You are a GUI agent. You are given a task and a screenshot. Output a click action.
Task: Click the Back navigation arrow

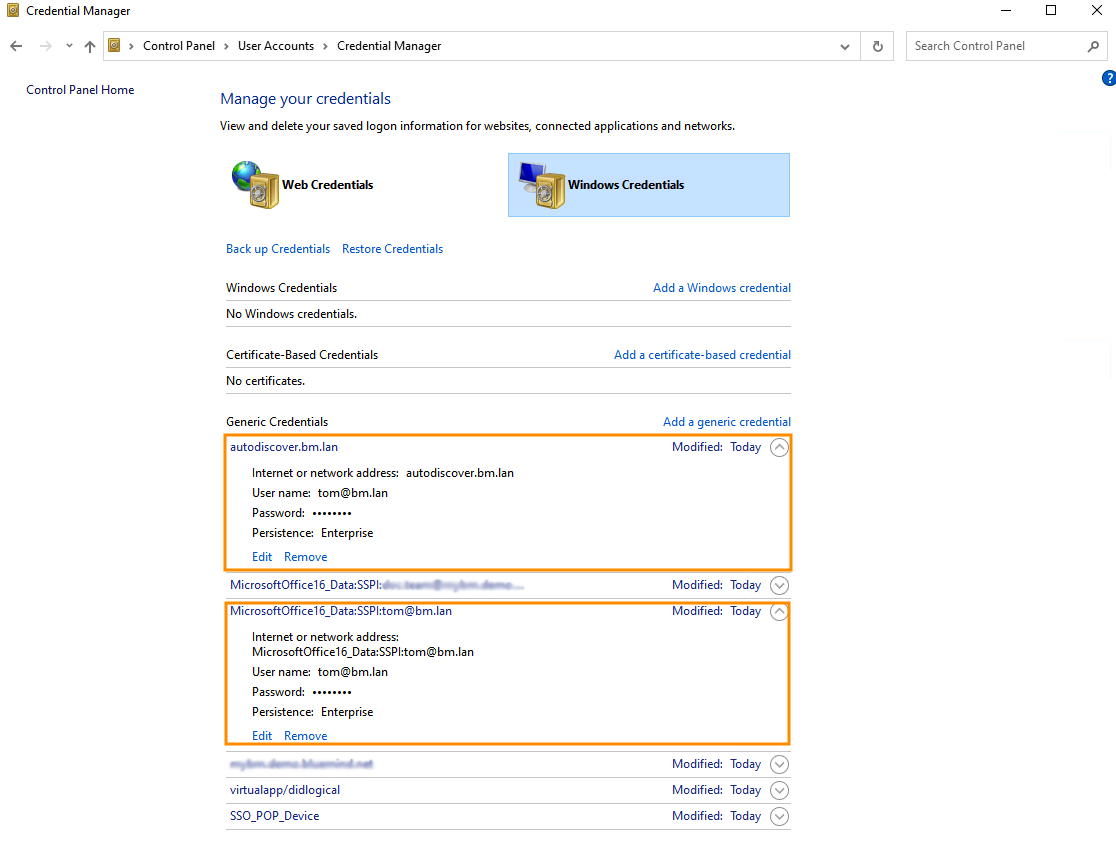(x=16, y=46)
